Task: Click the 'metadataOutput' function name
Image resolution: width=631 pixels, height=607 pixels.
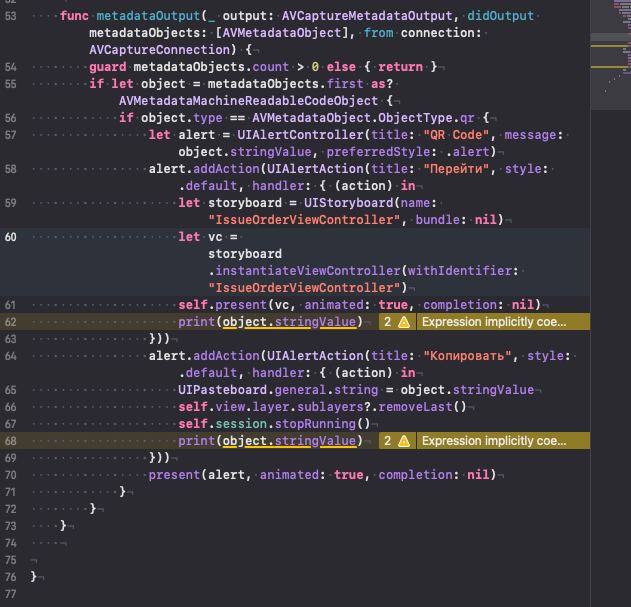Action: click(148, 16)
